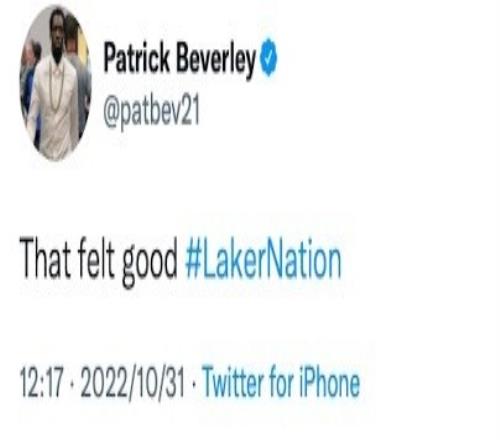The height and width of the screenshot is (440, 500).
Task: Click the dot separator after 12:17
Action: pyautogui.click(x=72, y=382)
